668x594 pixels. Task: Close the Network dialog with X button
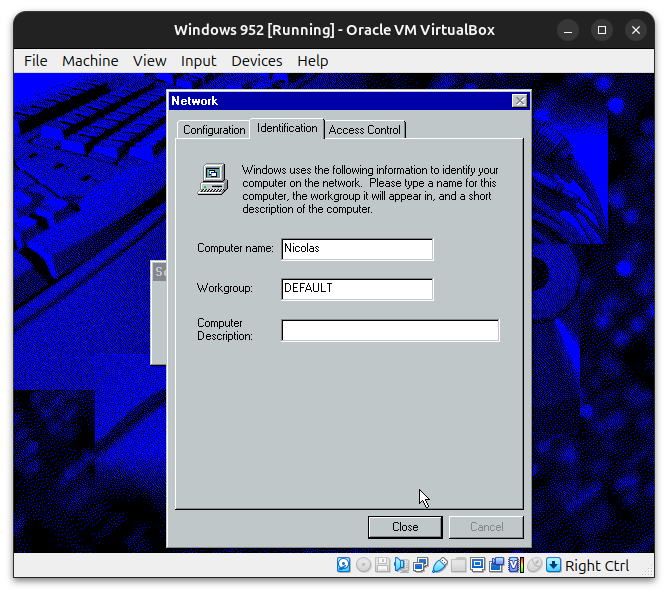pos(519,101)
